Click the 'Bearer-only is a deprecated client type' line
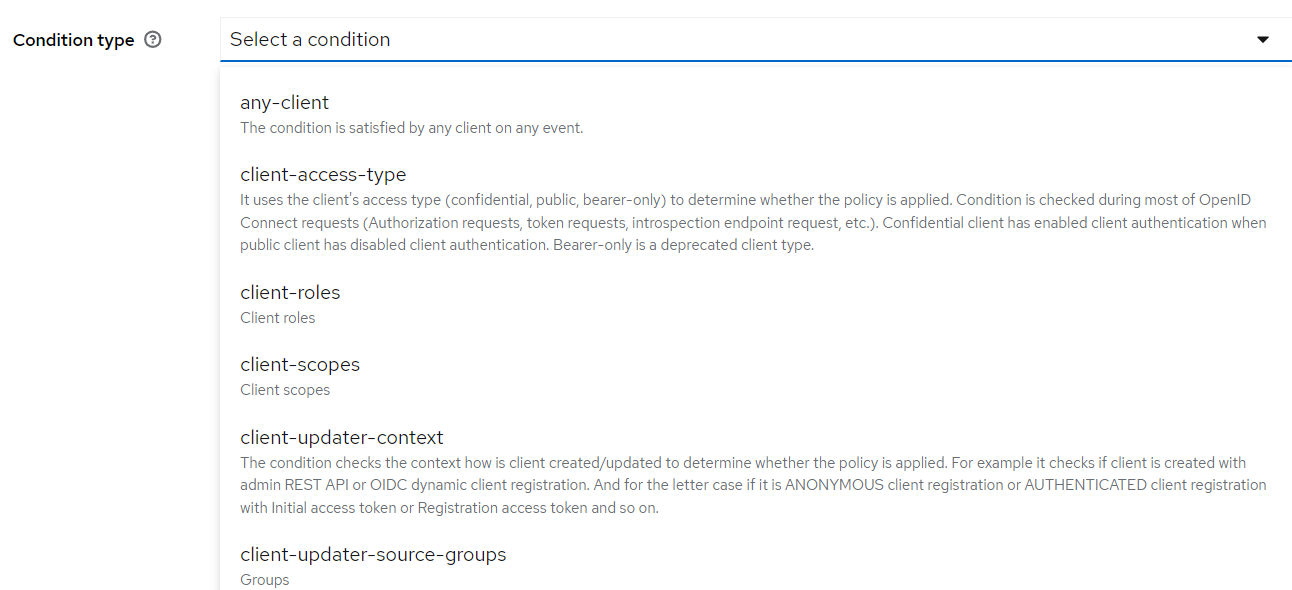This screenshot has width=1292, height=590. coord(683,245)
